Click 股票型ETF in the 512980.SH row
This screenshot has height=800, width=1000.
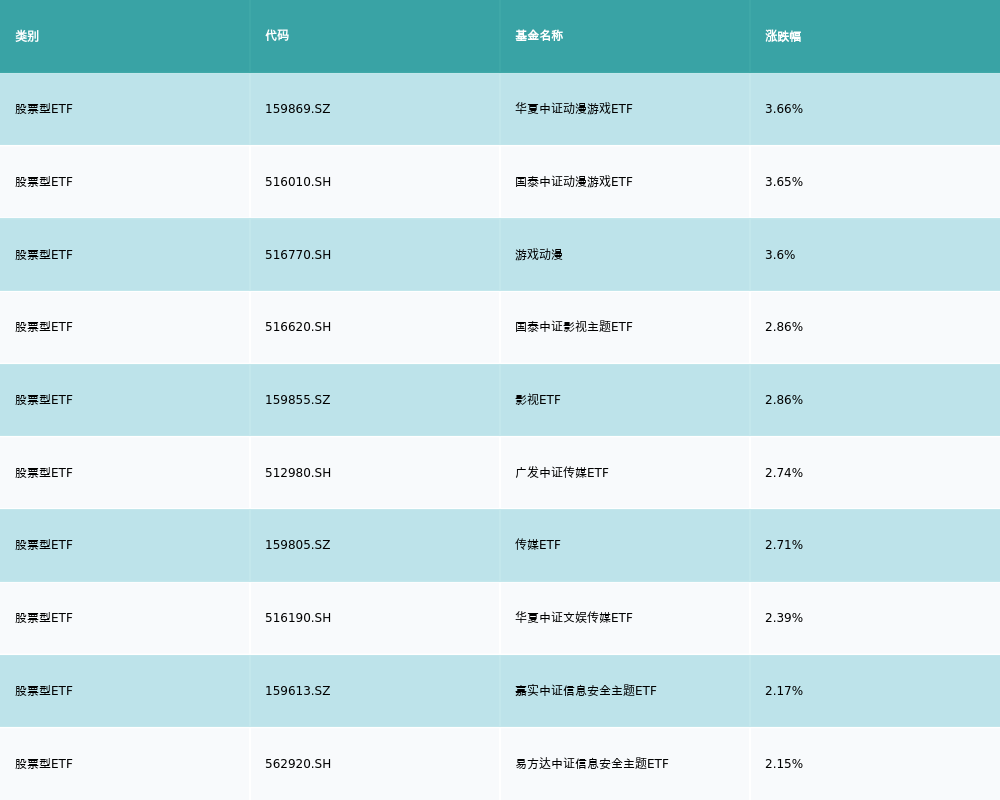[x=44, y=473]
